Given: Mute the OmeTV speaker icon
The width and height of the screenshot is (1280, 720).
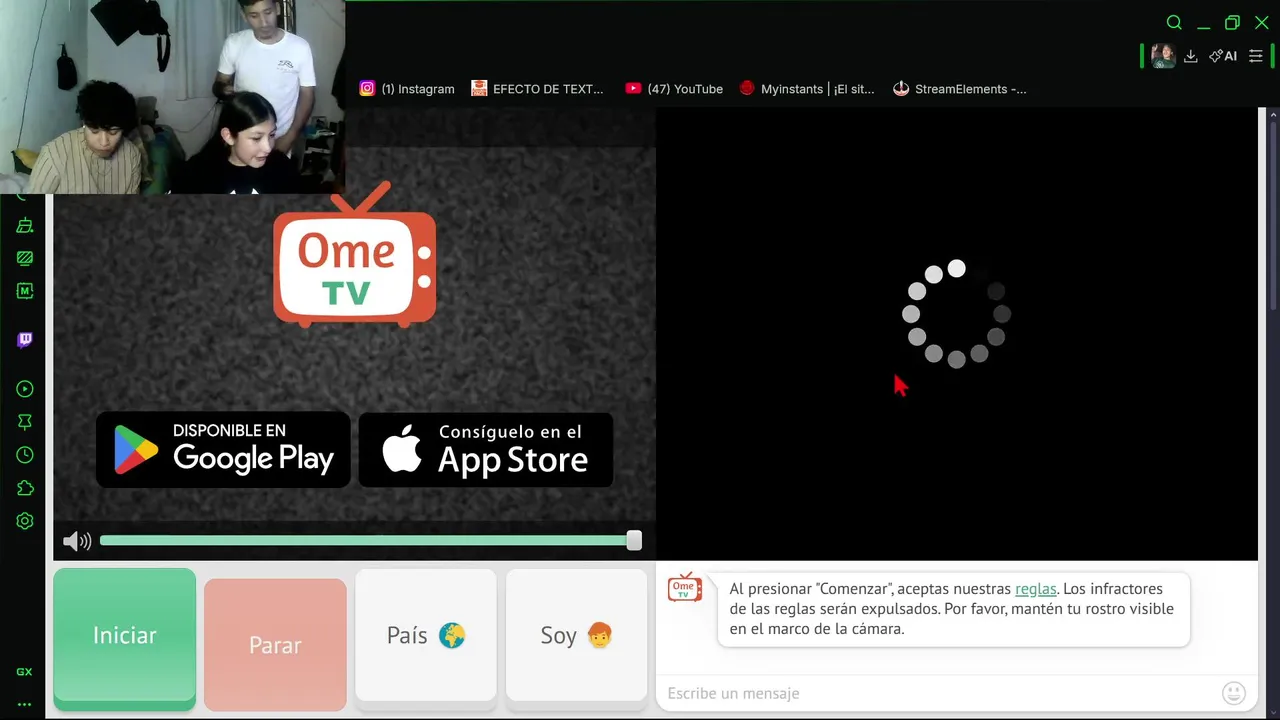Looking at the screenshot, I should 77,541.
